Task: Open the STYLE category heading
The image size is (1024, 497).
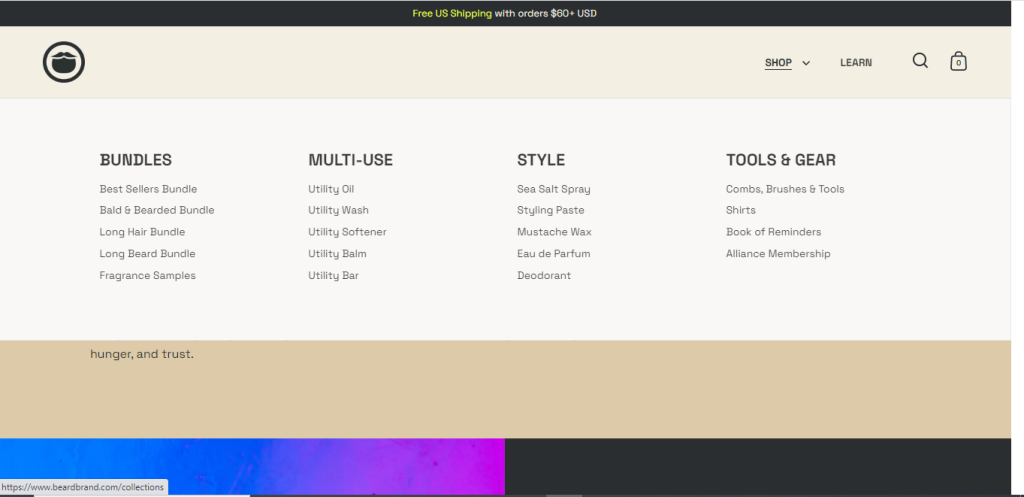Action: 541,160
